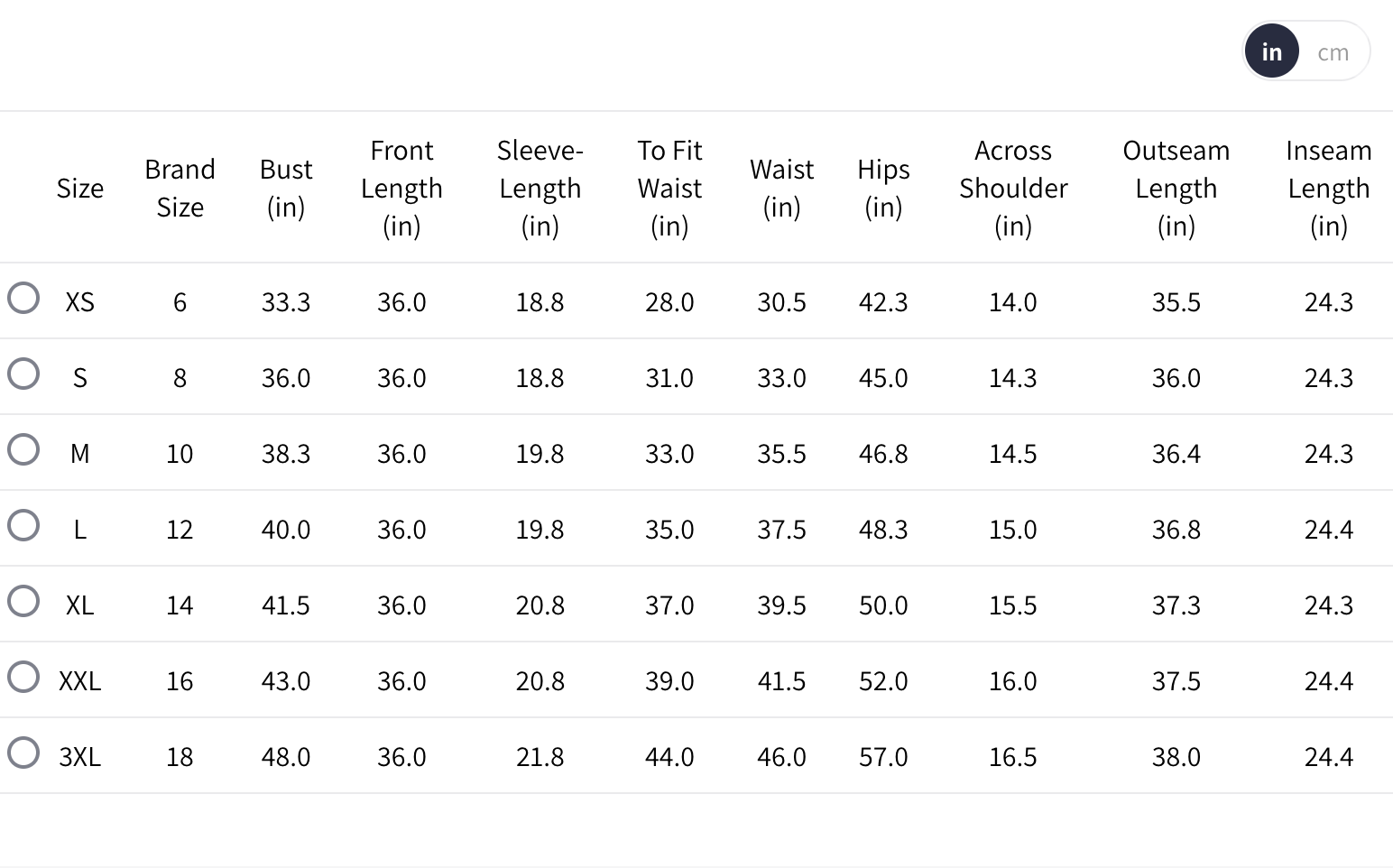Image resolution: width=1393 pixels, height=868 pixels.
Task: Choose the M size radio button
Action: pos(23,449)
